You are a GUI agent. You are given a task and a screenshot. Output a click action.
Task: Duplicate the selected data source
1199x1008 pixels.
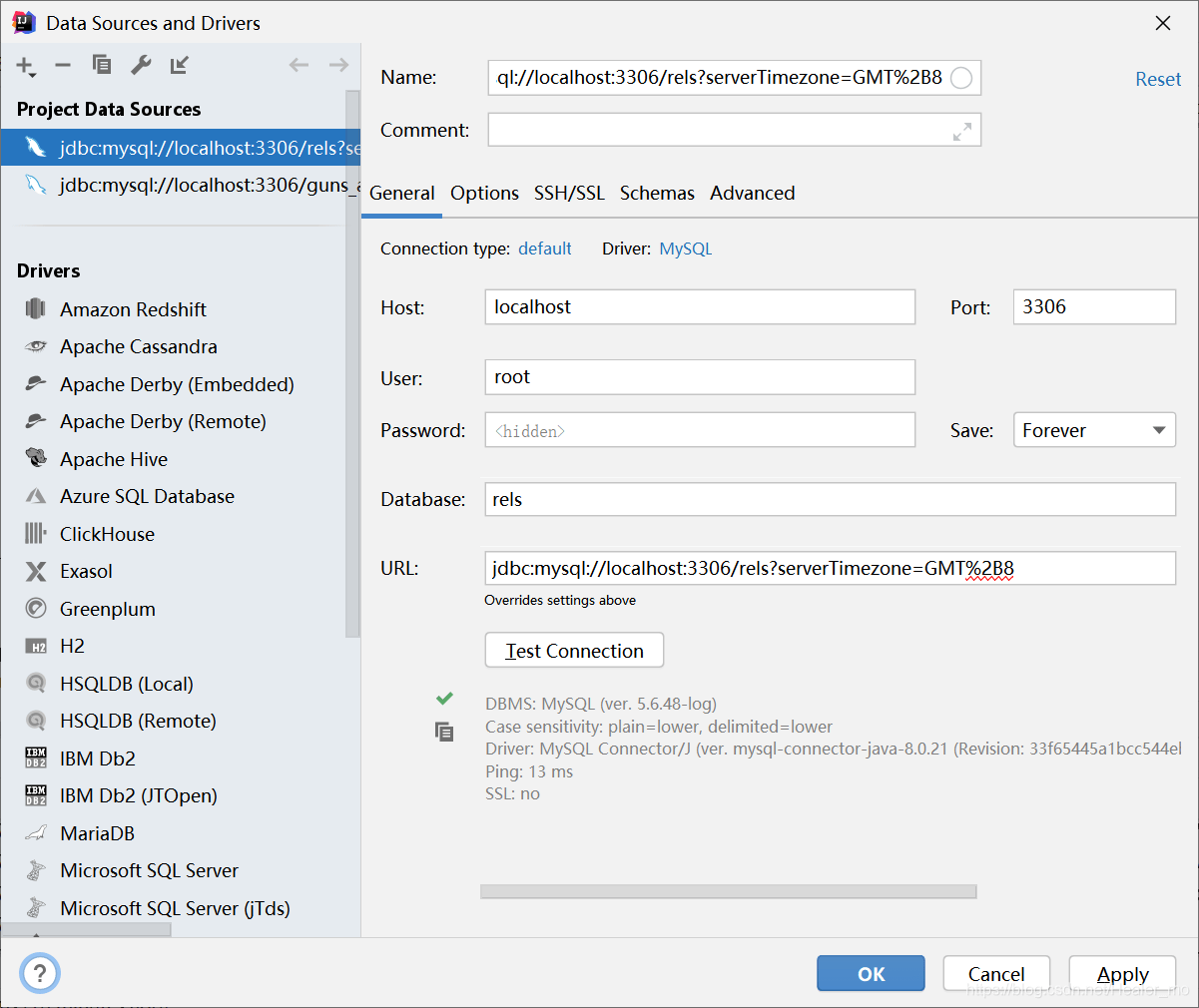(101, 64)
